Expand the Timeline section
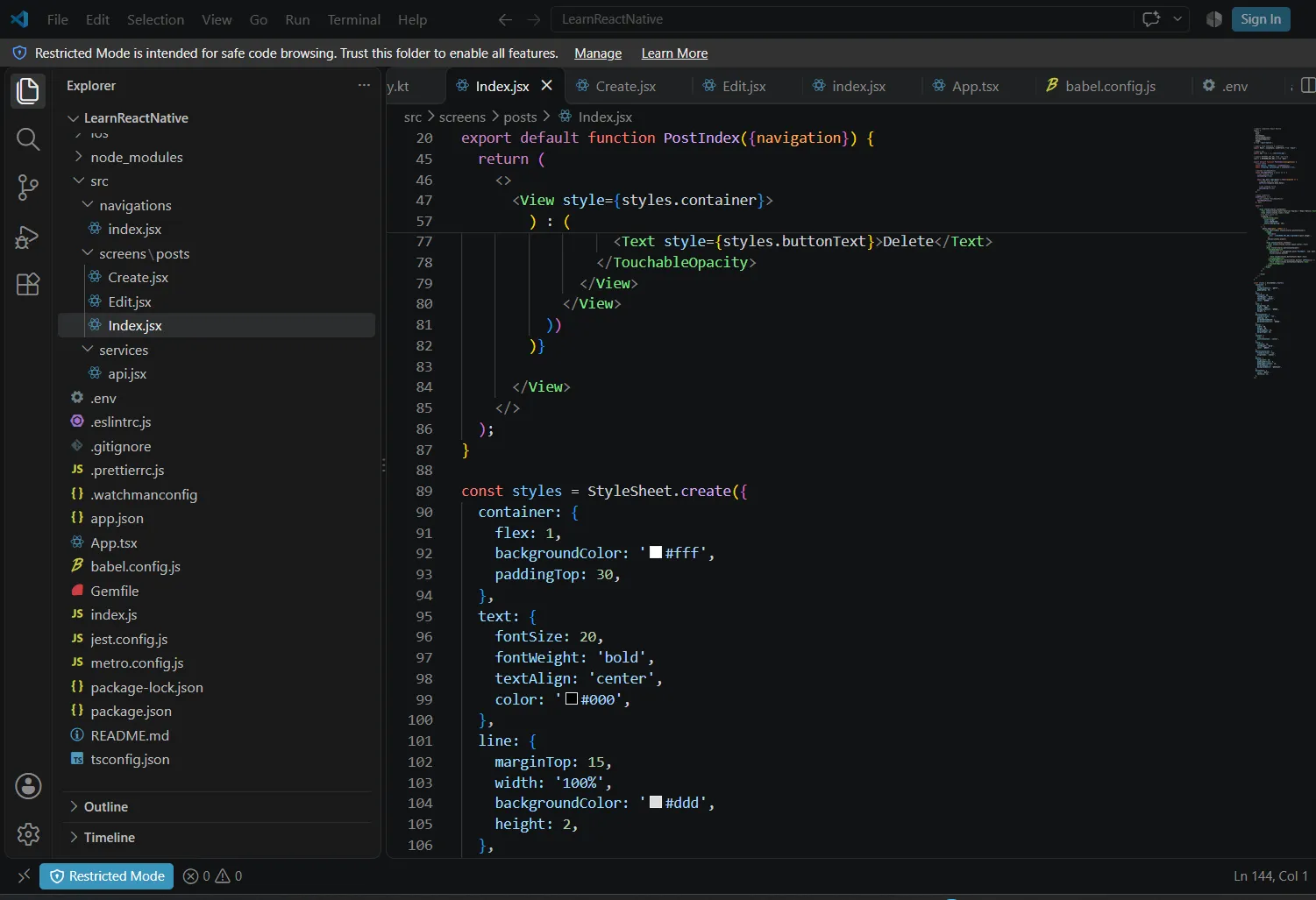 coord(74,837)
